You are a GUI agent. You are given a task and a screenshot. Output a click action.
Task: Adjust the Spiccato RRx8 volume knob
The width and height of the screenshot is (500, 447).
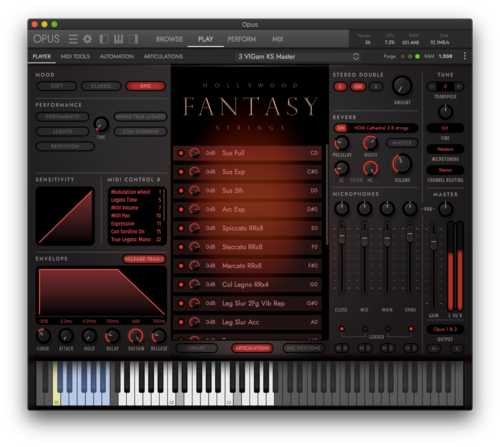194,228
